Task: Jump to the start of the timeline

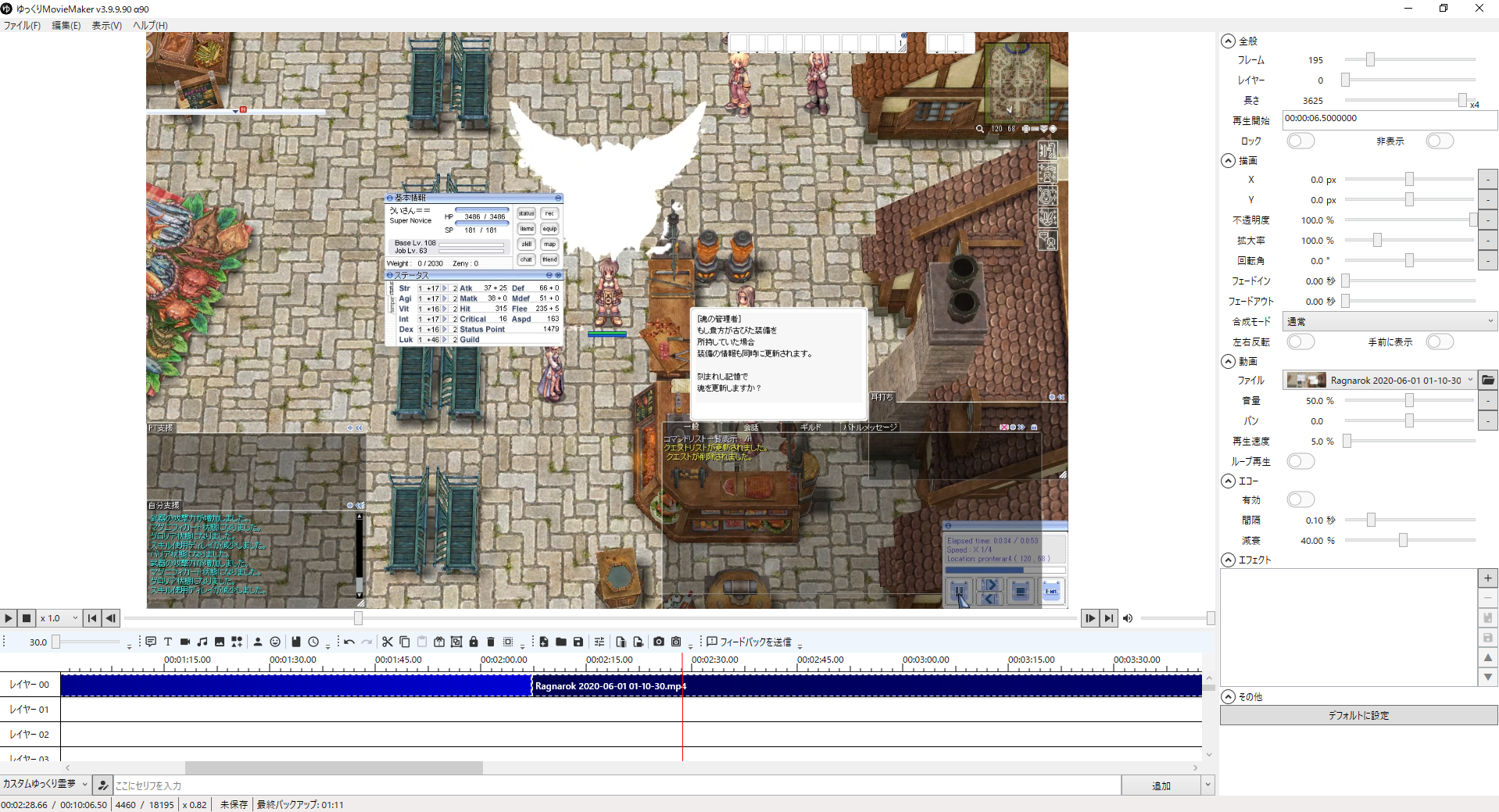Action: (x=92, y=618)
